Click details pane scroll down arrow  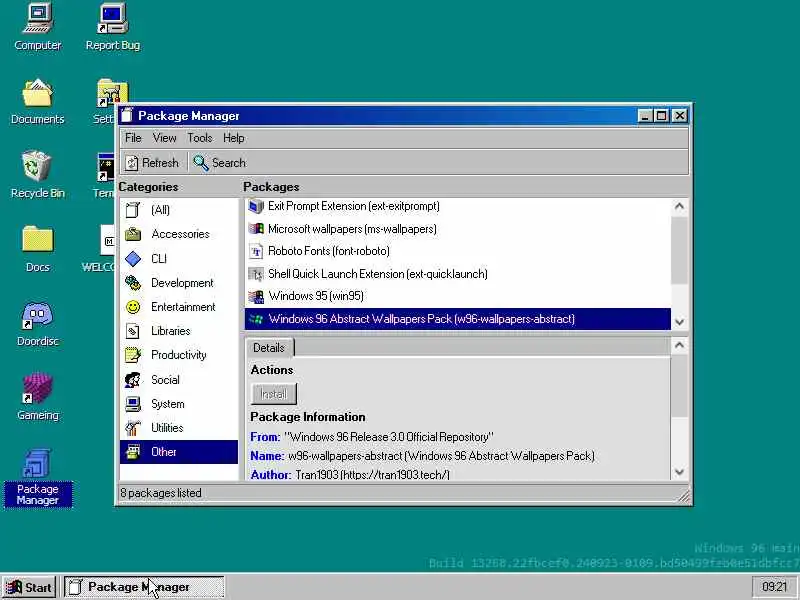tap(679, 472)
